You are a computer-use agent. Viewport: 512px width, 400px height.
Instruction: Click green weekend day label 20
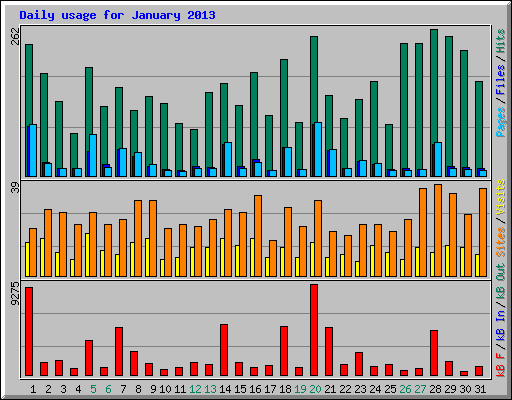(x=315, y=389)
